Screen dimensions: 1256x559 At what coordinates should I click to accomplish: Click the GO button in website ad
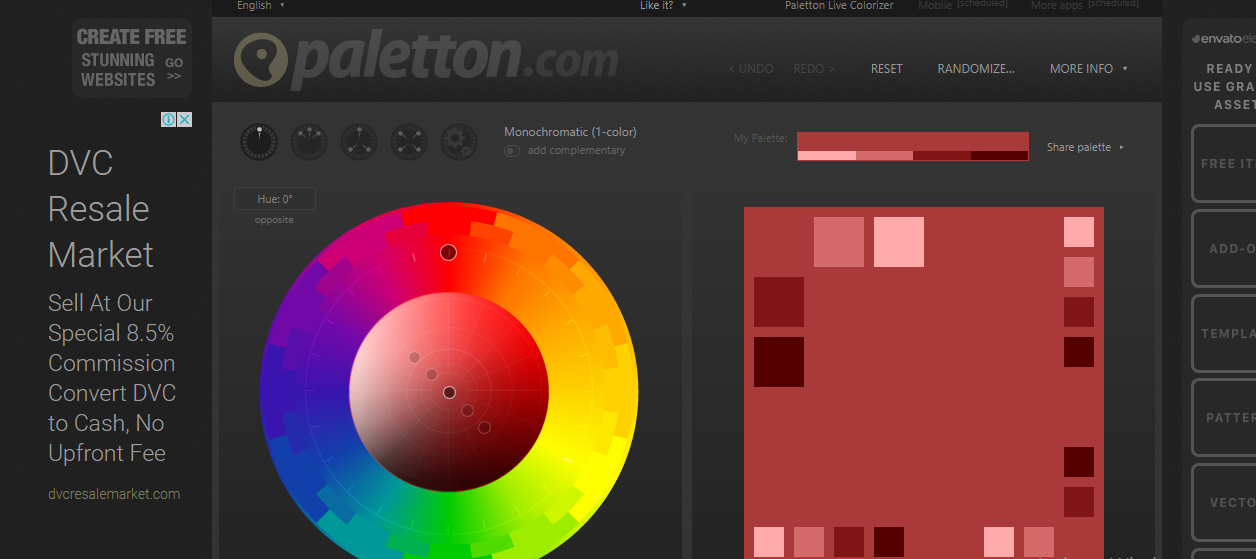pyautogui.click(x=174, y=69)
